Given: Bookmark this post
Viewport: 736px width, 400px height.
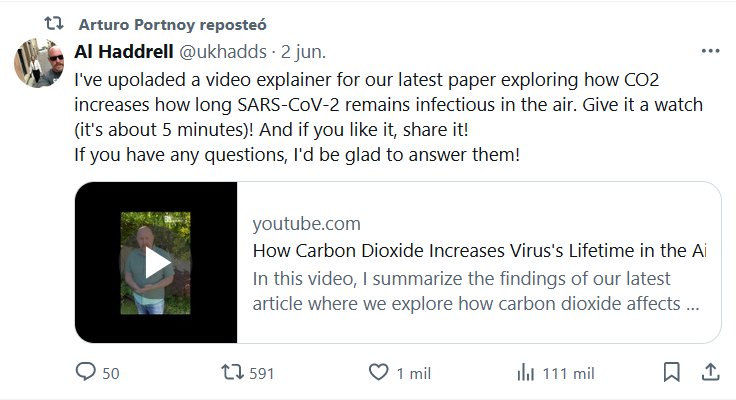Looking at the screenshot, I should 673,373.
